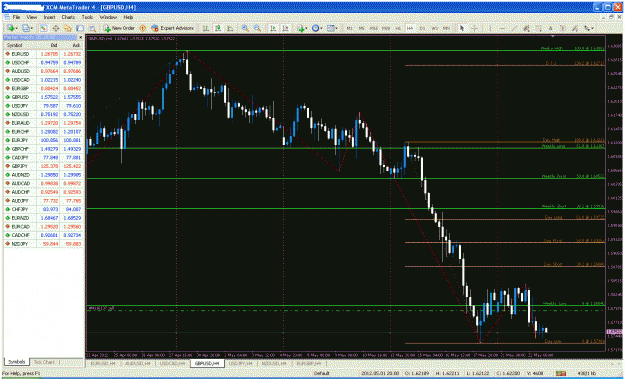Viewport: 625px width, 379px height.
Task: Click the Zoom Out magnifier icon
Action: pyautogui.click(x=257, y=28)
